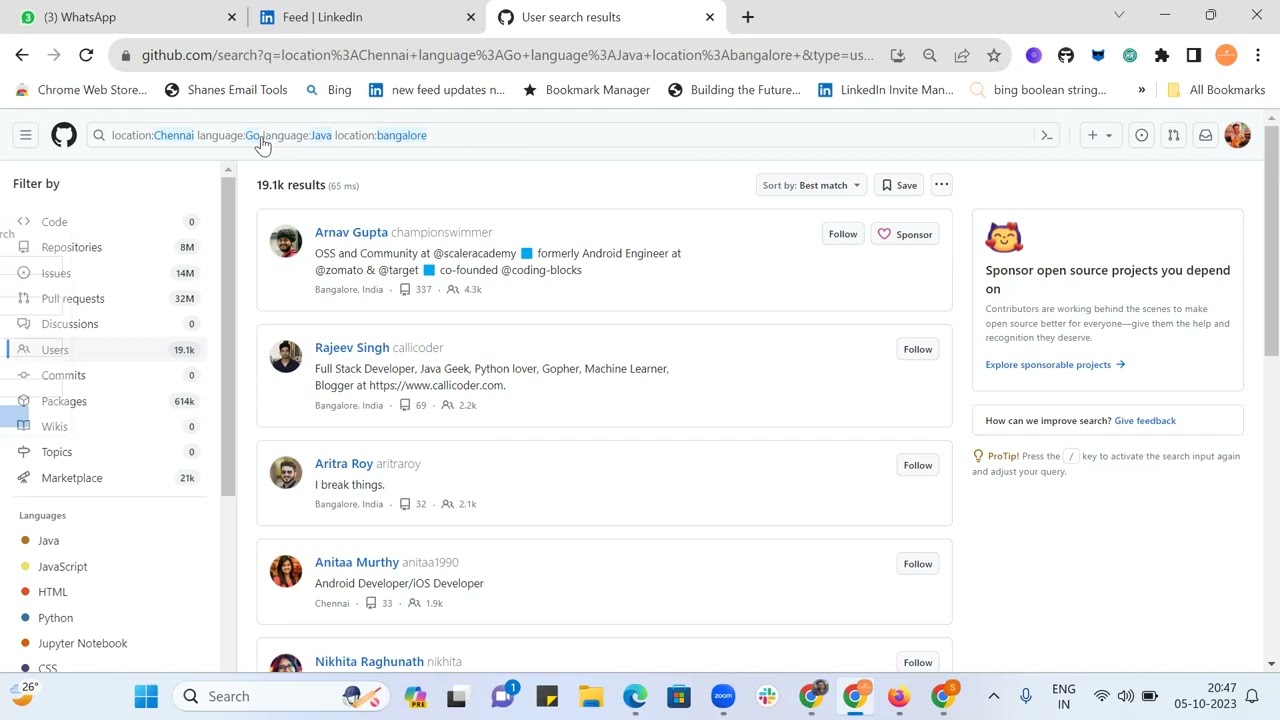Focus the GitHub search query field
Viewport: 1280px width, 720px height.
click(x=575, y=135)
